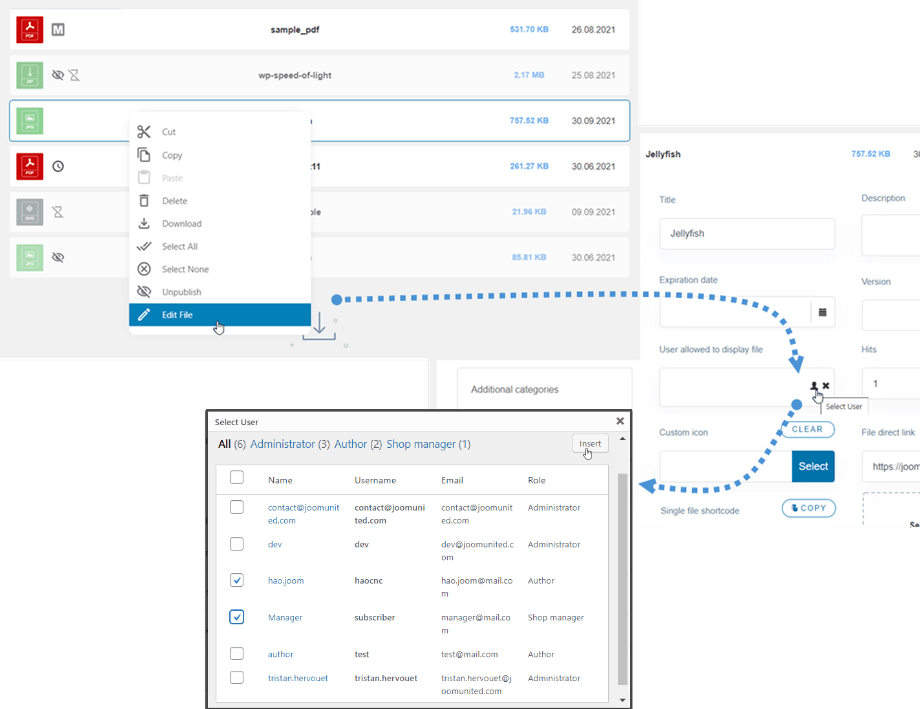920x709 pixels.
Task: Click the calendar icon beside Expiration date
Action: [822, 312]
